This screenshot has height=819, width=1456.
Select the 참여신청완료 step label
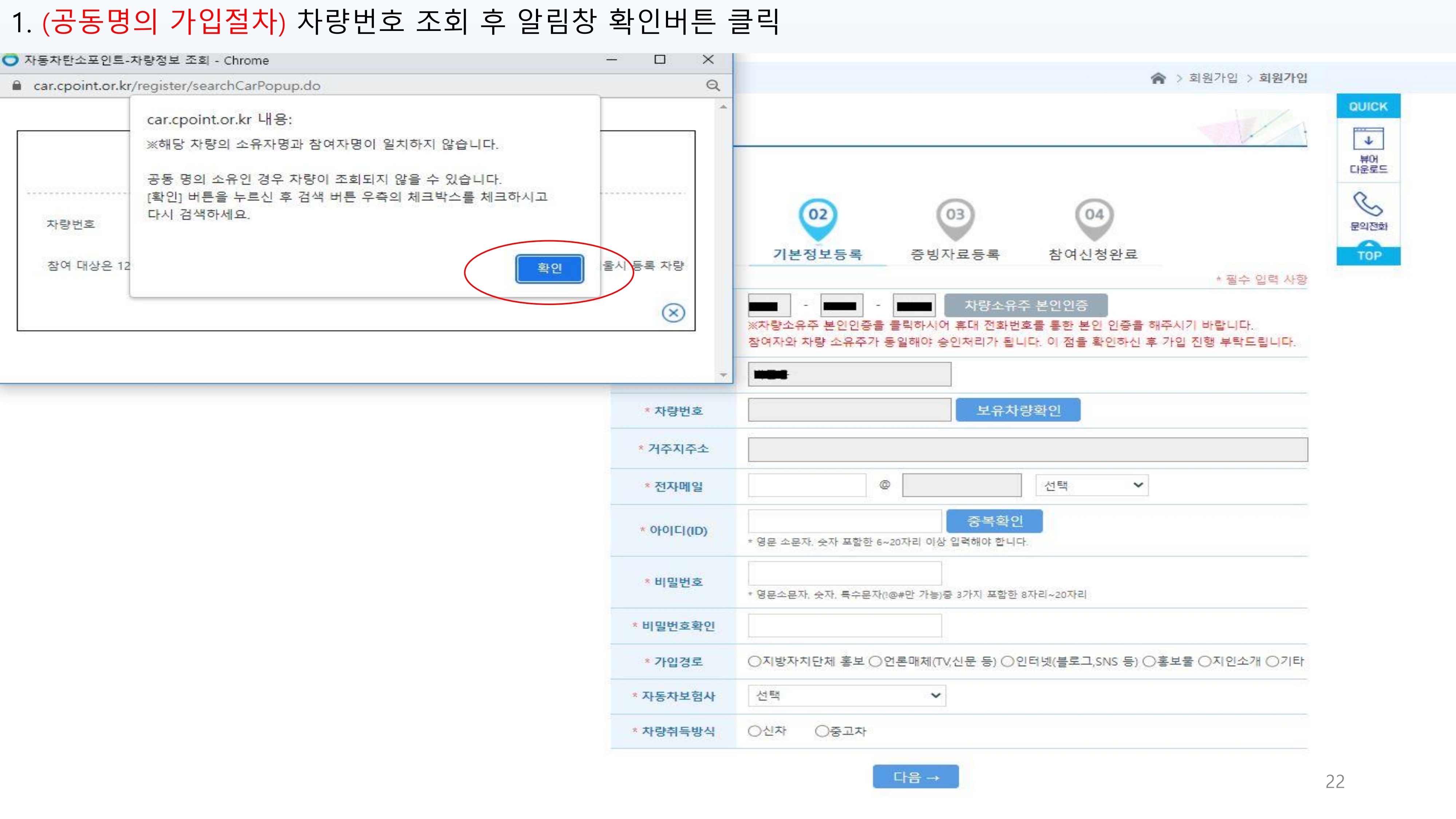click(1093, 254)
